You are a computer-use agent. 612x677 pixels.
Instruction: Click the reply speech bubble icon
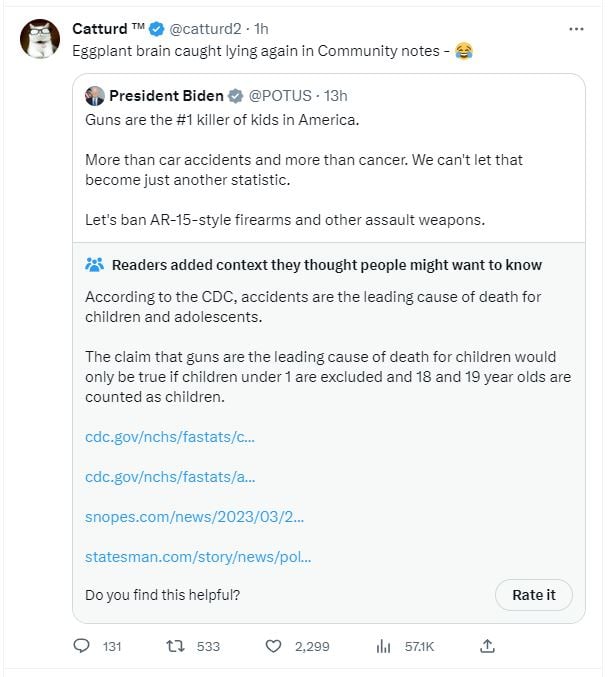pos(82,647)
